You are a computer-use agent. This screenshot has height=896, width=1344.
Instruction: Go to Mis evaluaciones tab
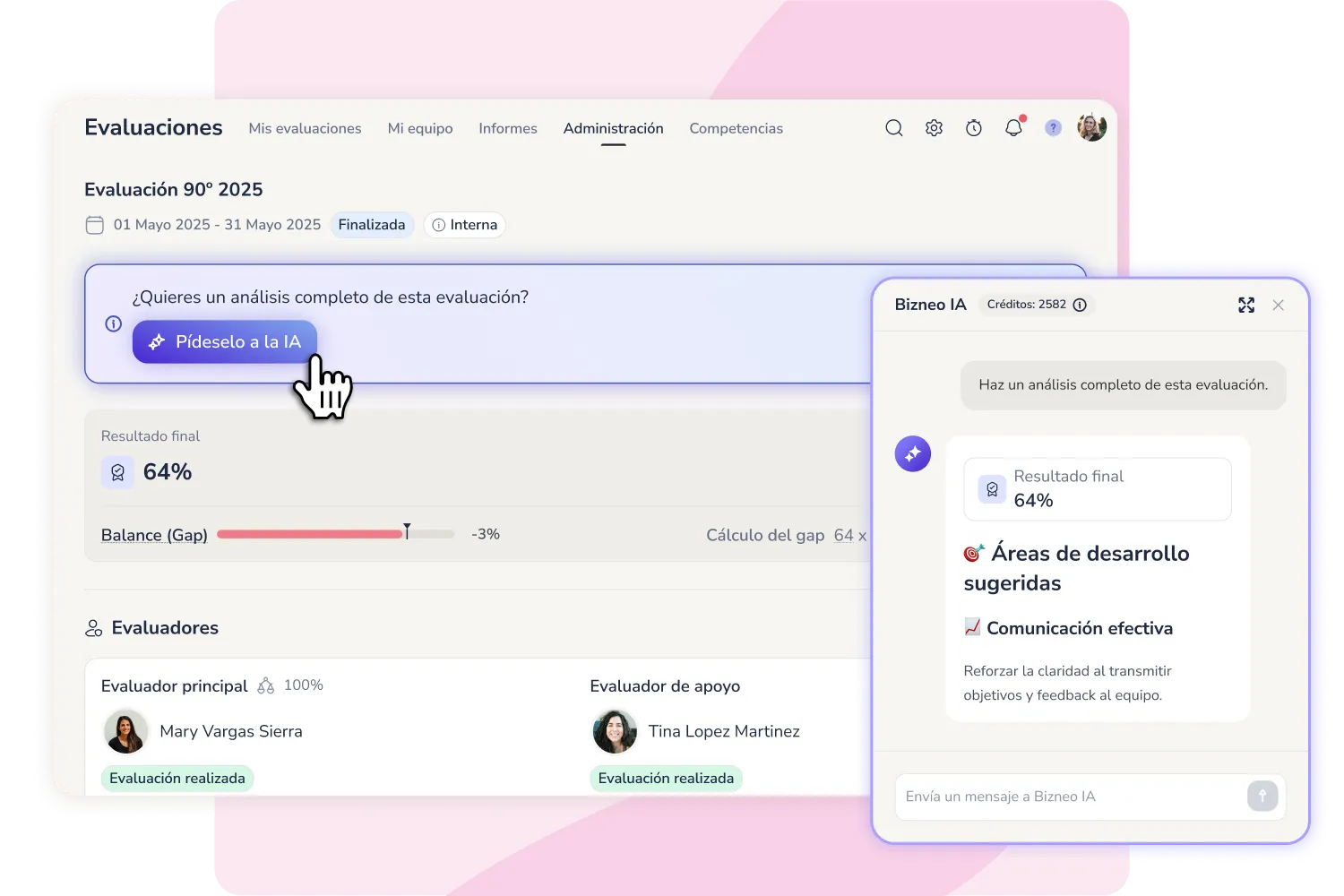(x=306, y=128)
